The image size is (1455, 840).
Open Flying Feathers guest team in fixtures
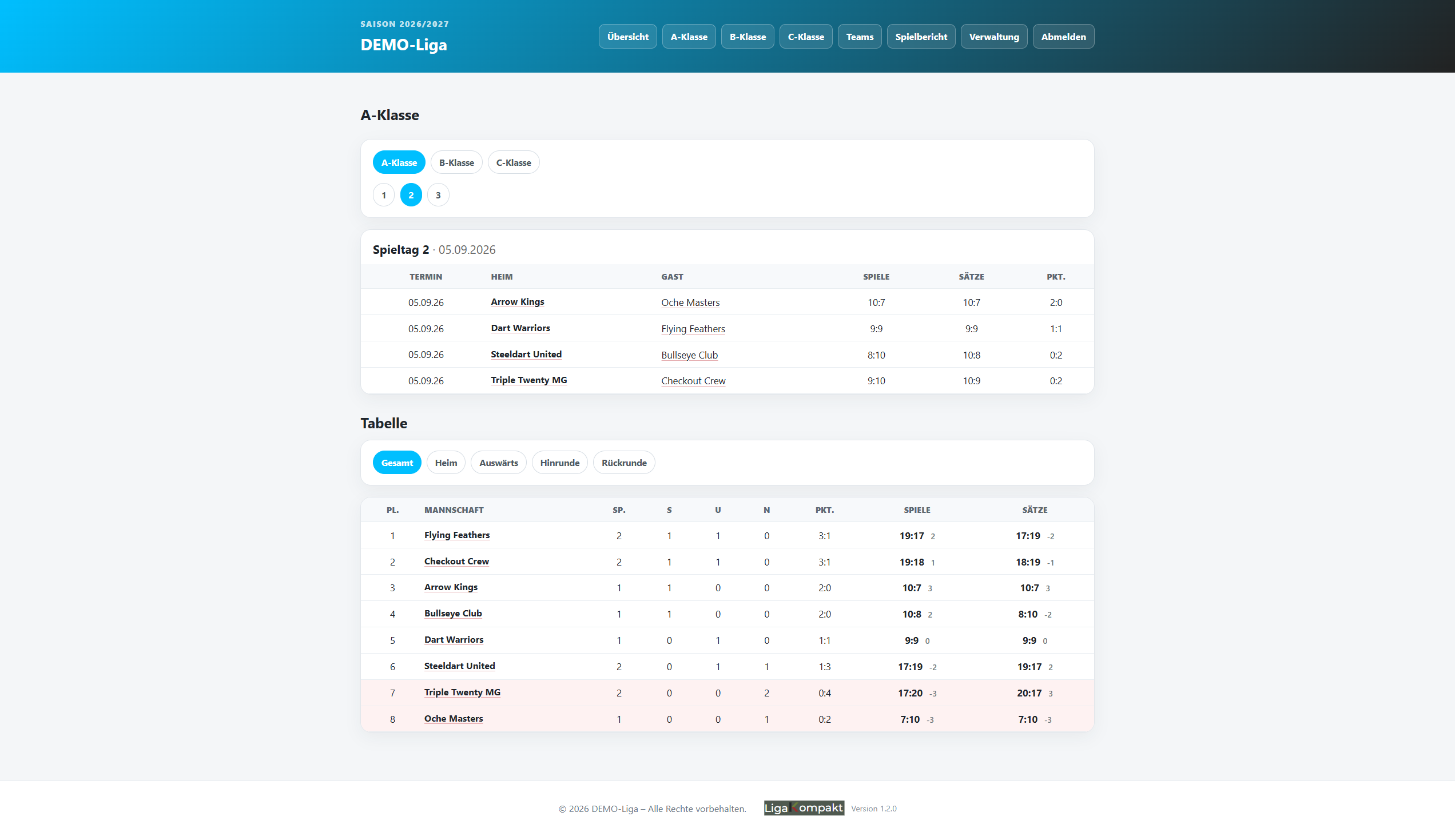tap(692, 329)
